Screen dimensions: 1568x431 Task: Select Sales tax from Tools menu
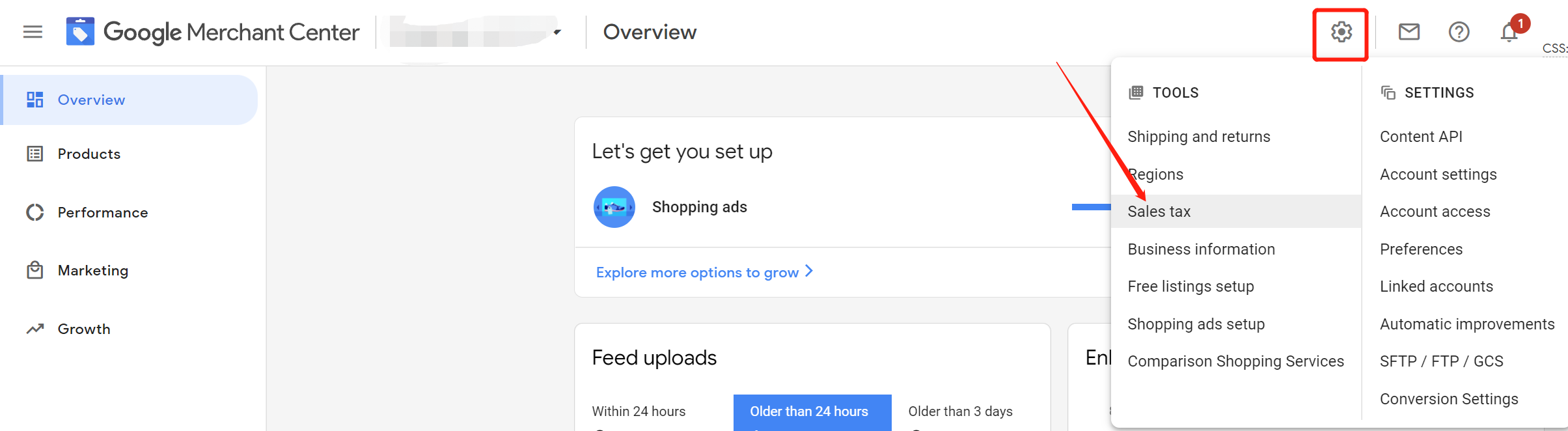pos(1159,212)
